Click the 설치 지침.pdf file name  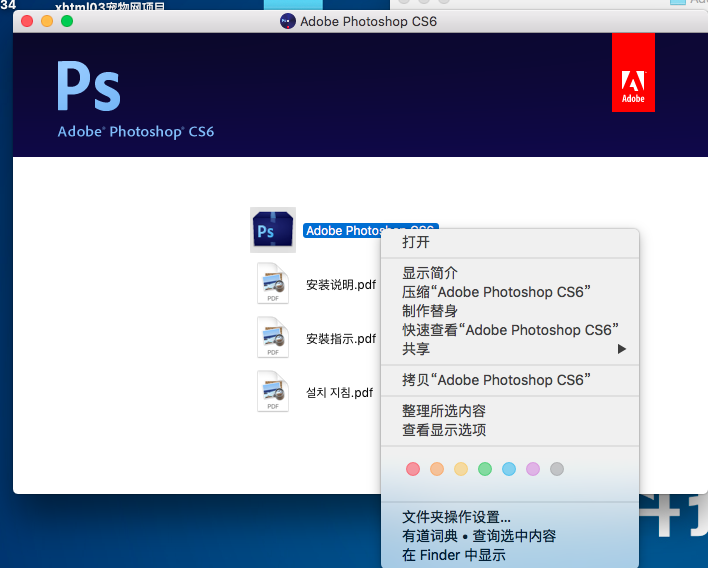point(340,392)
